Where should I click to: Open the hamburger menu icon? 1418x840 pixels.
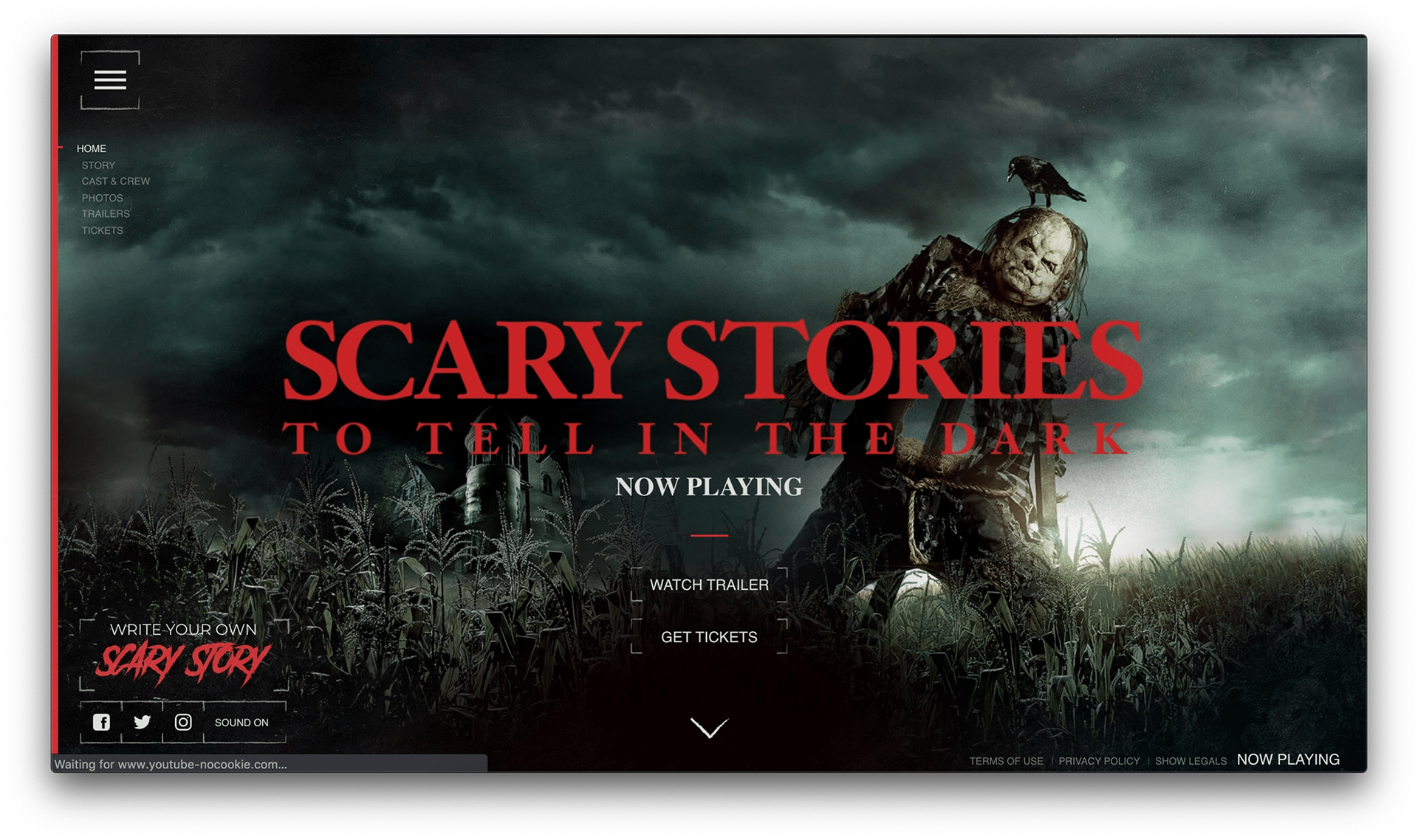point(110,80)
